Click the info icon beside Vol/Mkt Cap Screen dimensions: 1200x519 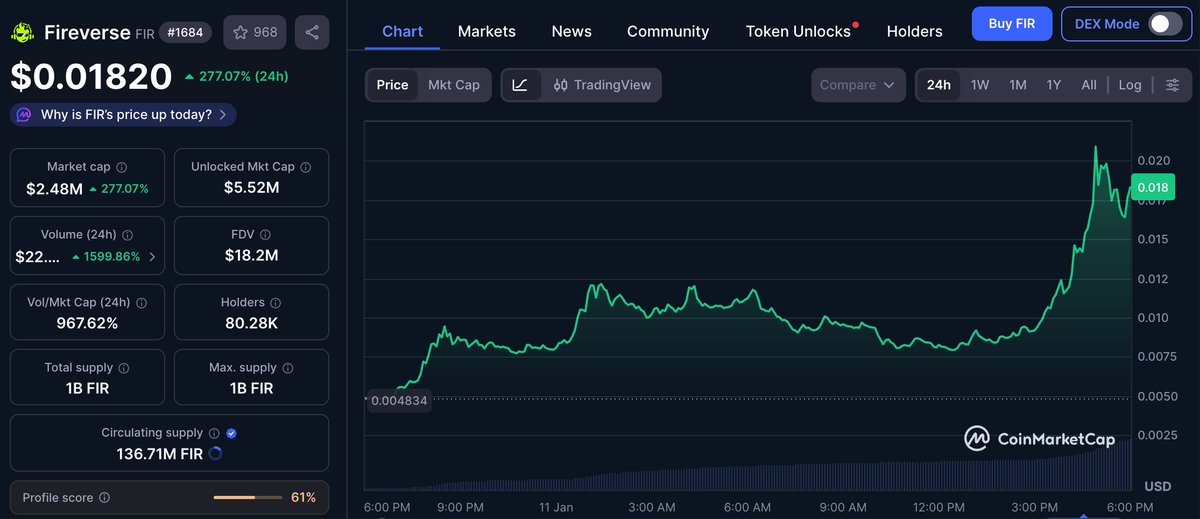pos(141,302)
